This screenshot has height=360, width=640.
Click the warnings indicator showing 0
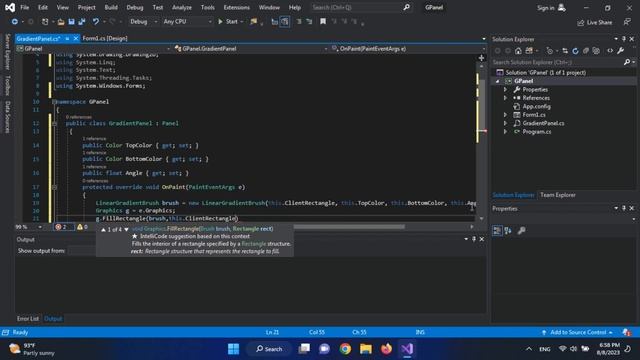point(82,227)
